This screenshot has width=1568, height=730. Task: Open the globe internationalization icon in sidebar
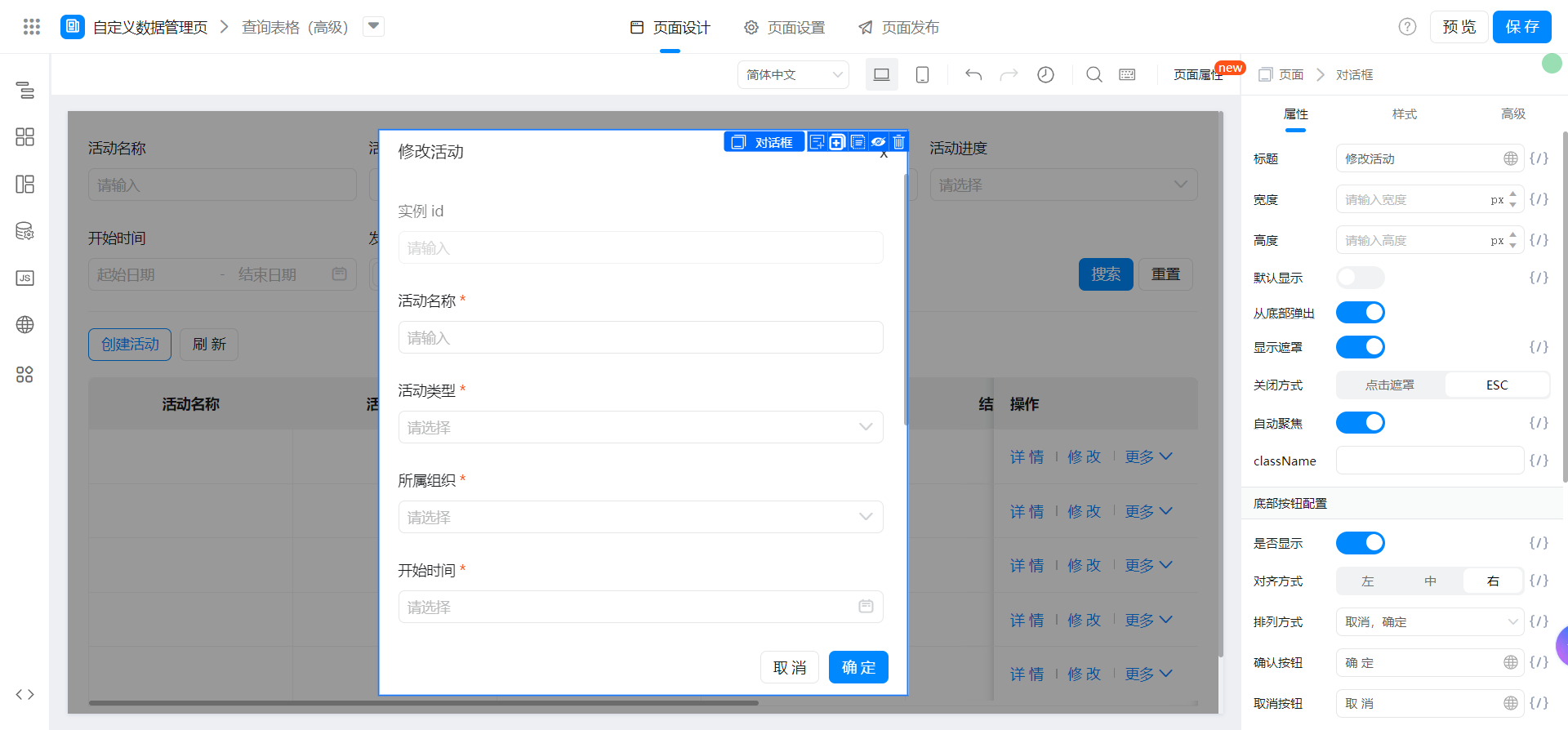pyautogui.click(x=25, y=325)
